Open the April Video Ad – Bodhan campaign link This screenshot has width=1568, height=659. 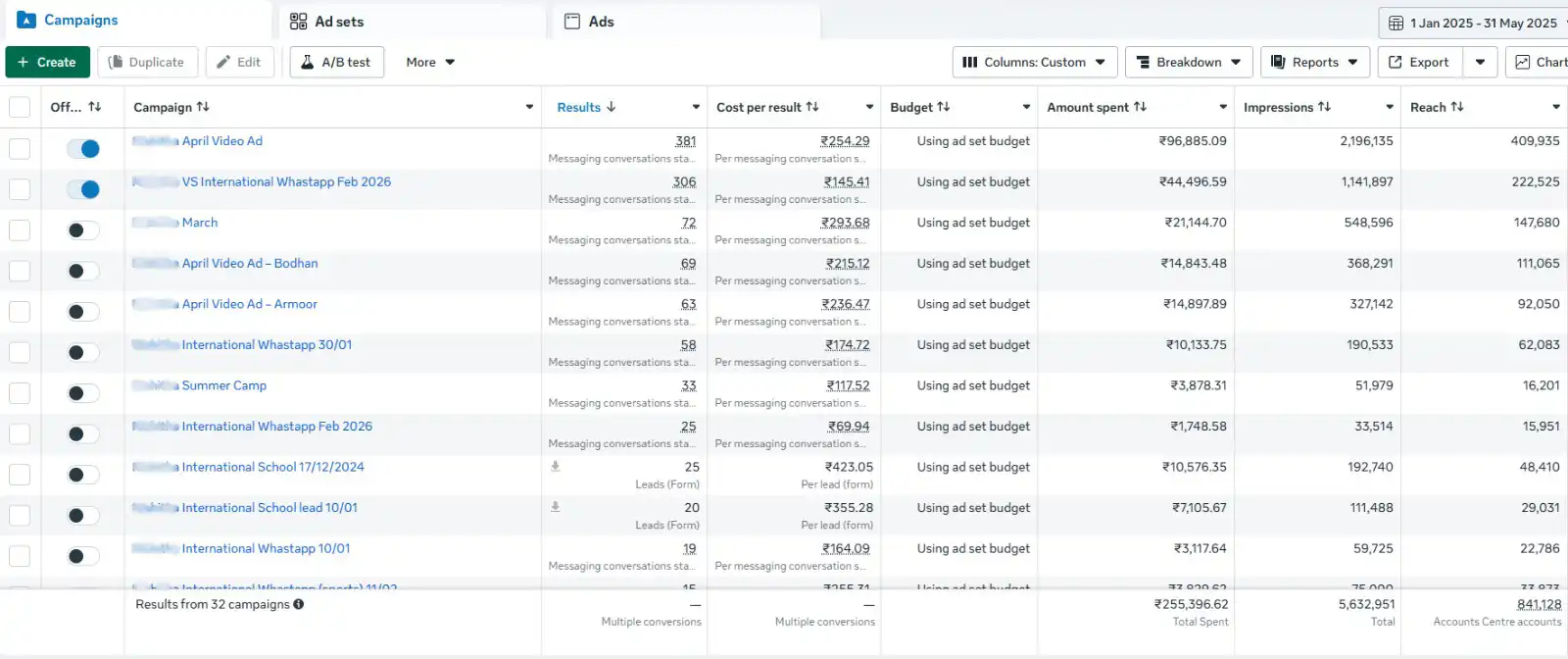tap(250, 263)
